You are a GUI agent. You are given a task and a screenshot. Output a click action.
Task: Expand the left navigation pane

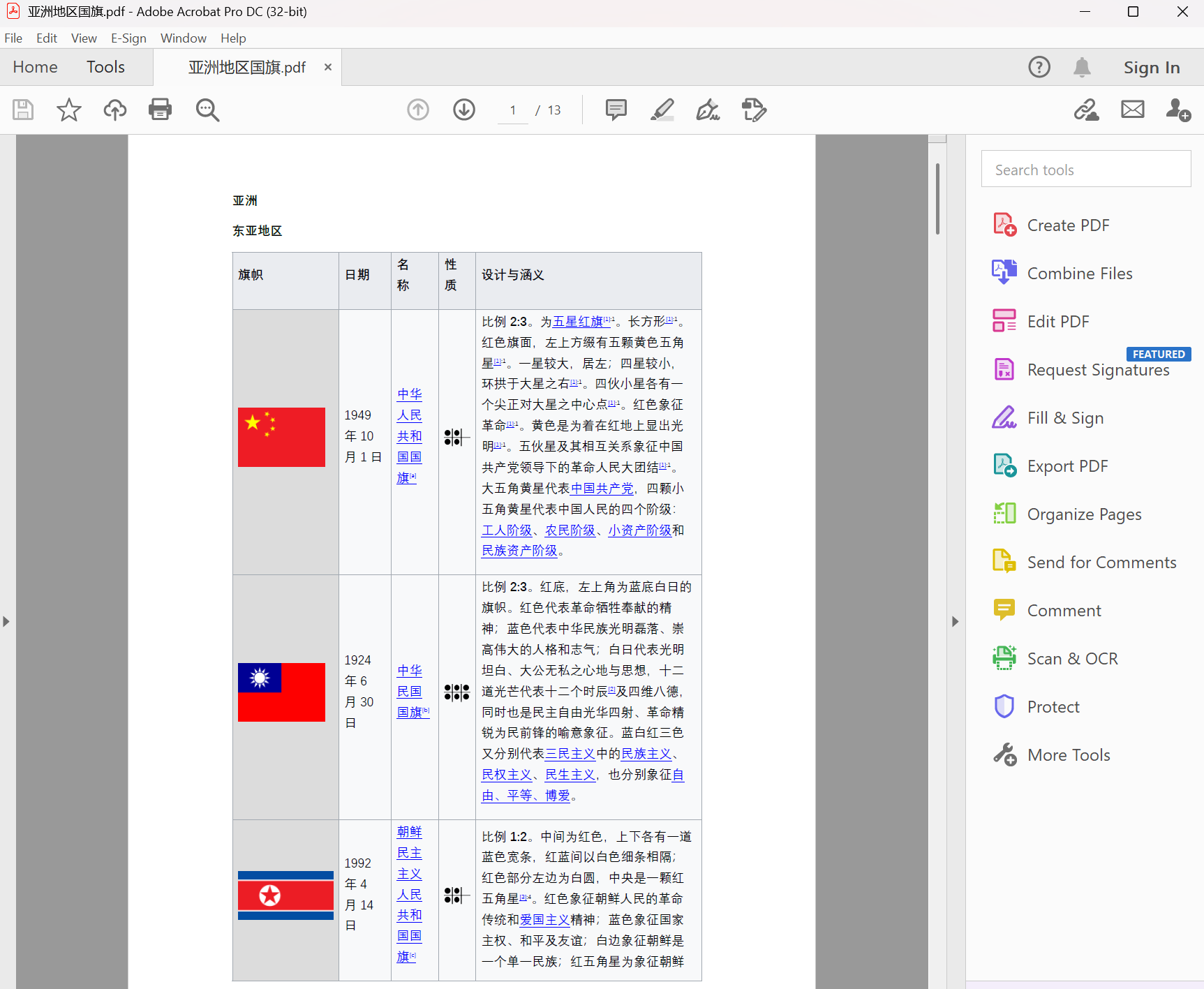6,621
